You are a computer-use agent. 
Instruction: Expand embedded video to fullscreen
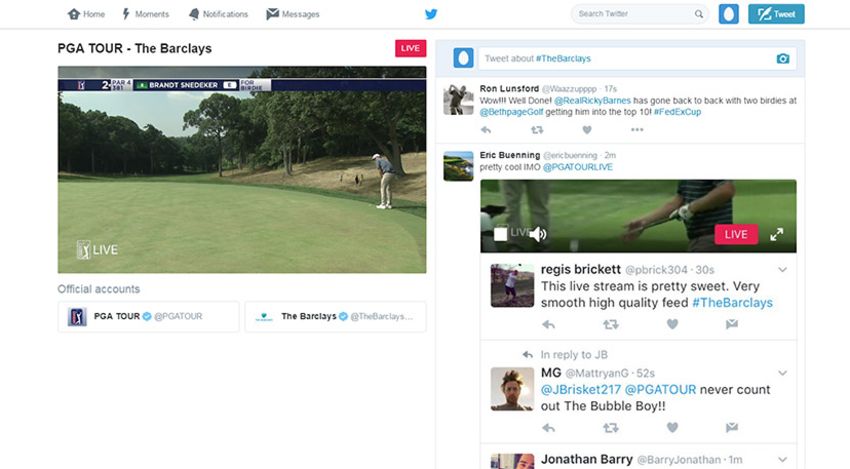(776, 234)
